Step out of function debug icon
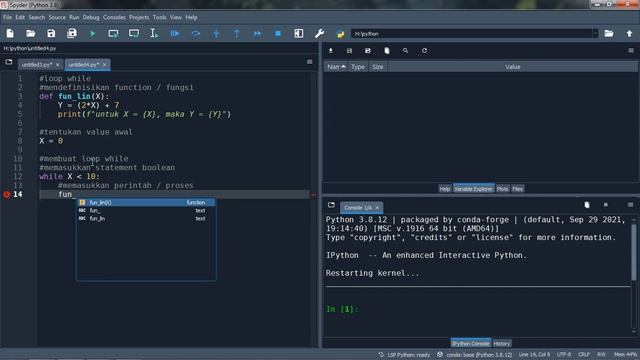The height and width of the screenshot is (360, 640). (237, 33)
